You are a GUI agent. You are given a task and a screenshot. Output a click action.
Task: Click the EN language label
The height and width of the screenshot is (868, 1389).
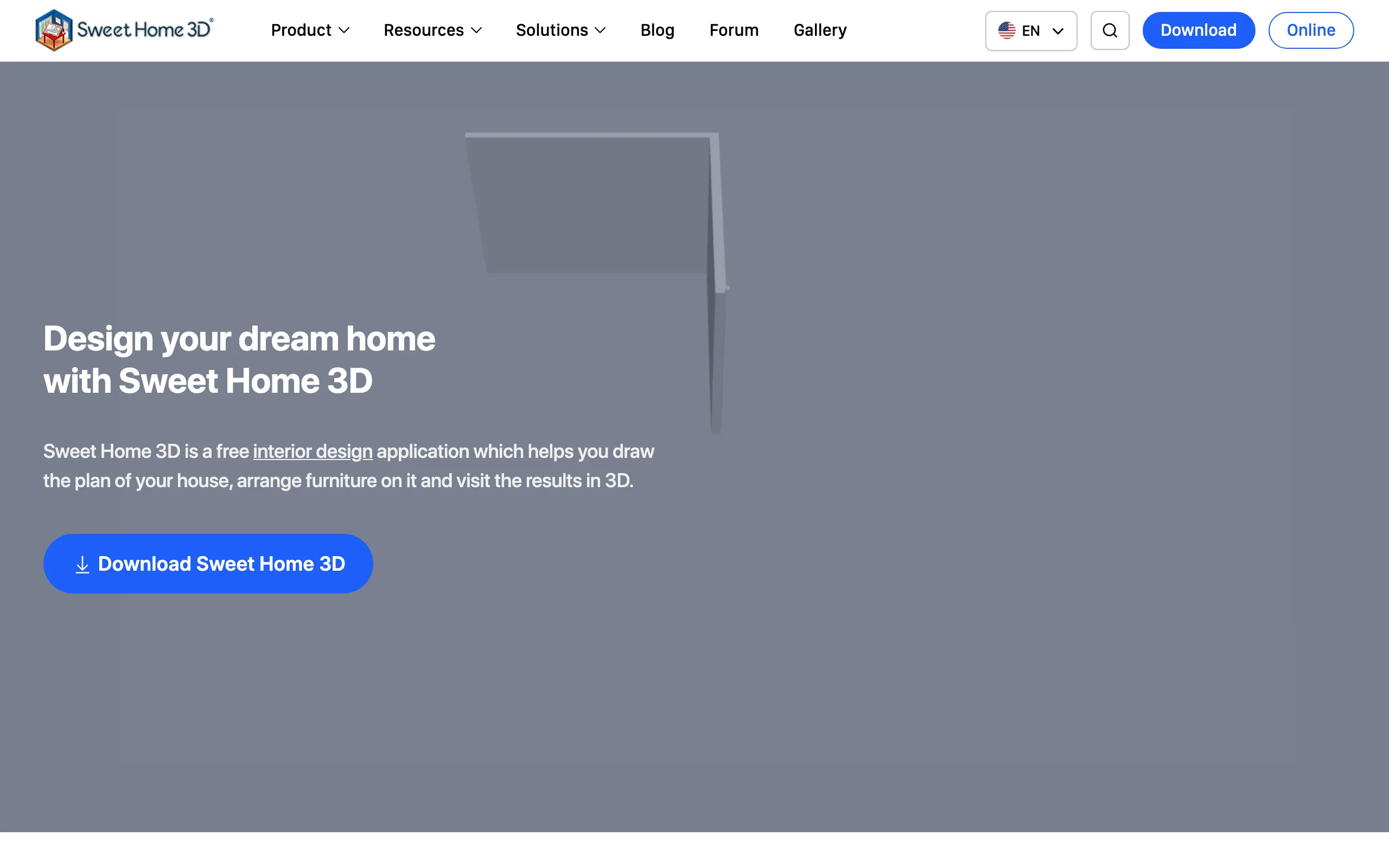pos(1031,31)
